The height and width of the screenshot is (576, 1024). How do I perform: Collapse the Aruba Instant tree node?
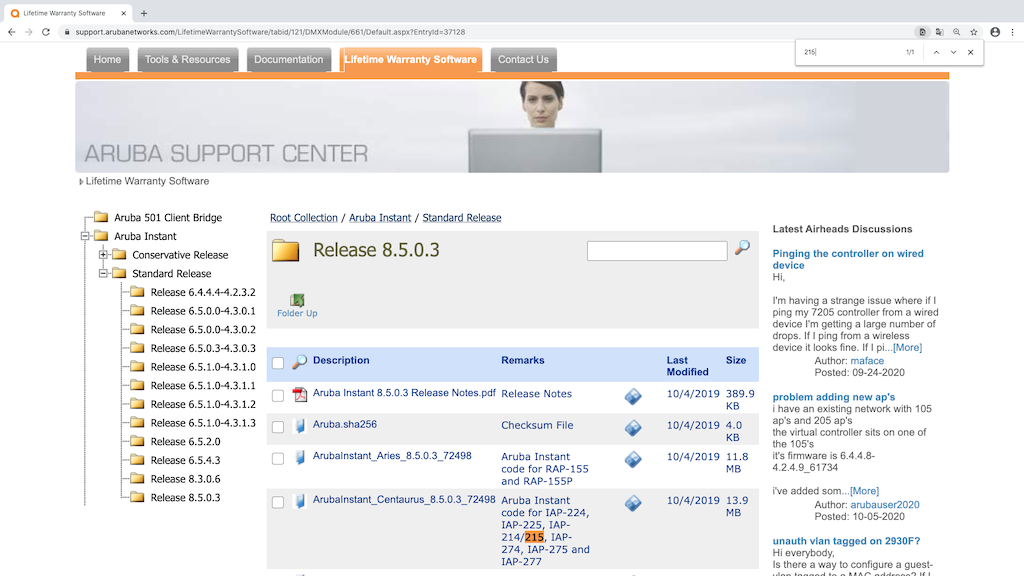(x=85, y=237)
